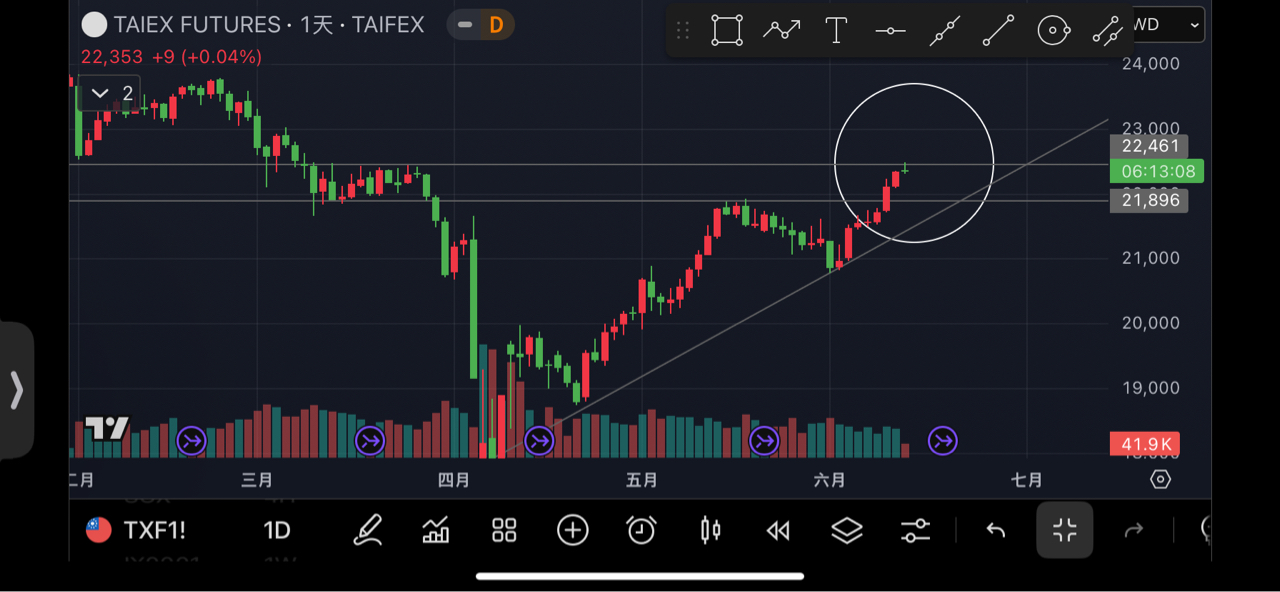Viewport: 1280px width, 592px height.
Task: Select the Extended line tool with two midpoints
Action: pyautogui.click(x=945, y=31)
